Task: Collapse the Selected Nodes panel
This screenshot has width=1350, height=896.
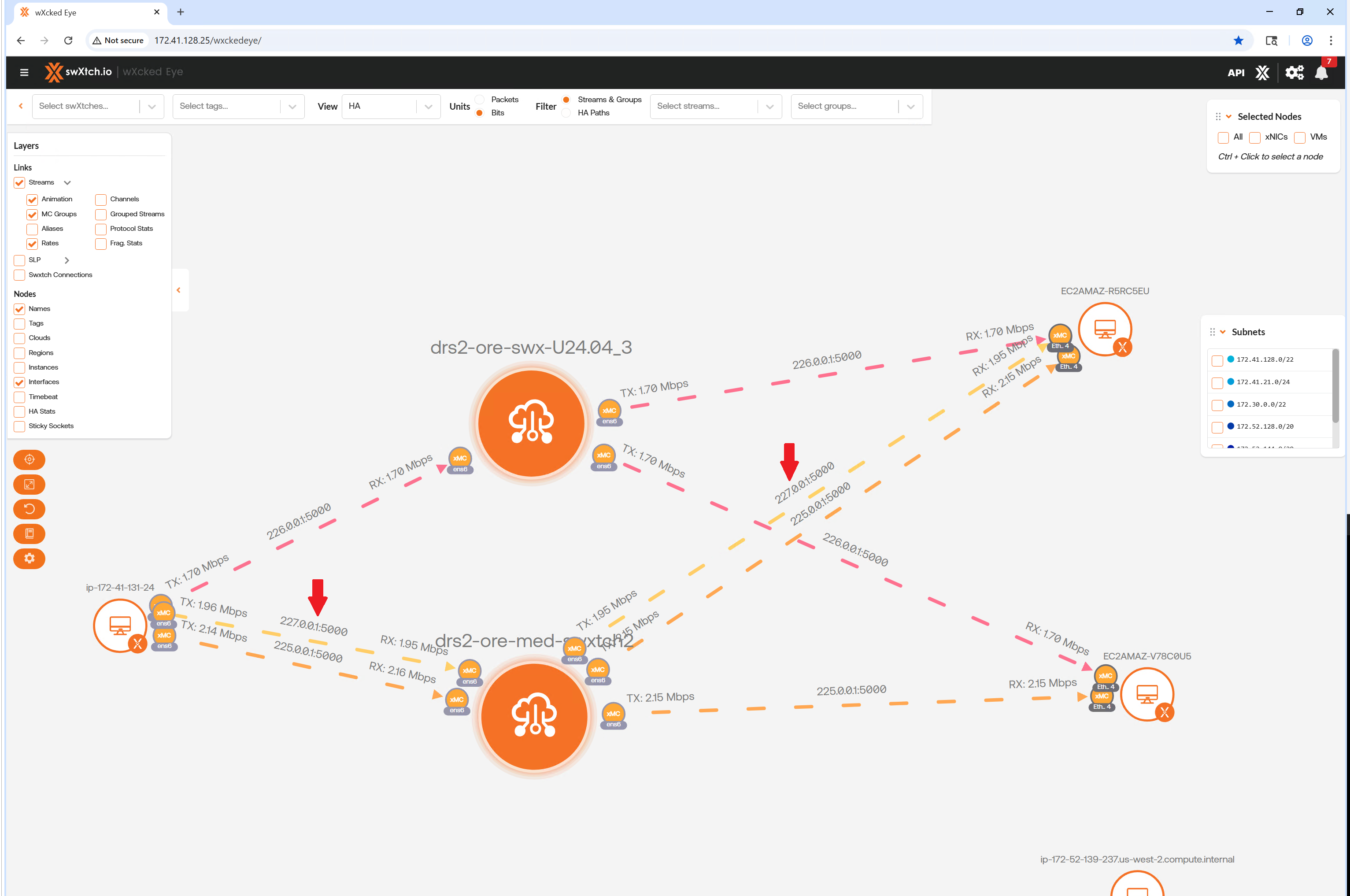Action: [1228, 117]
